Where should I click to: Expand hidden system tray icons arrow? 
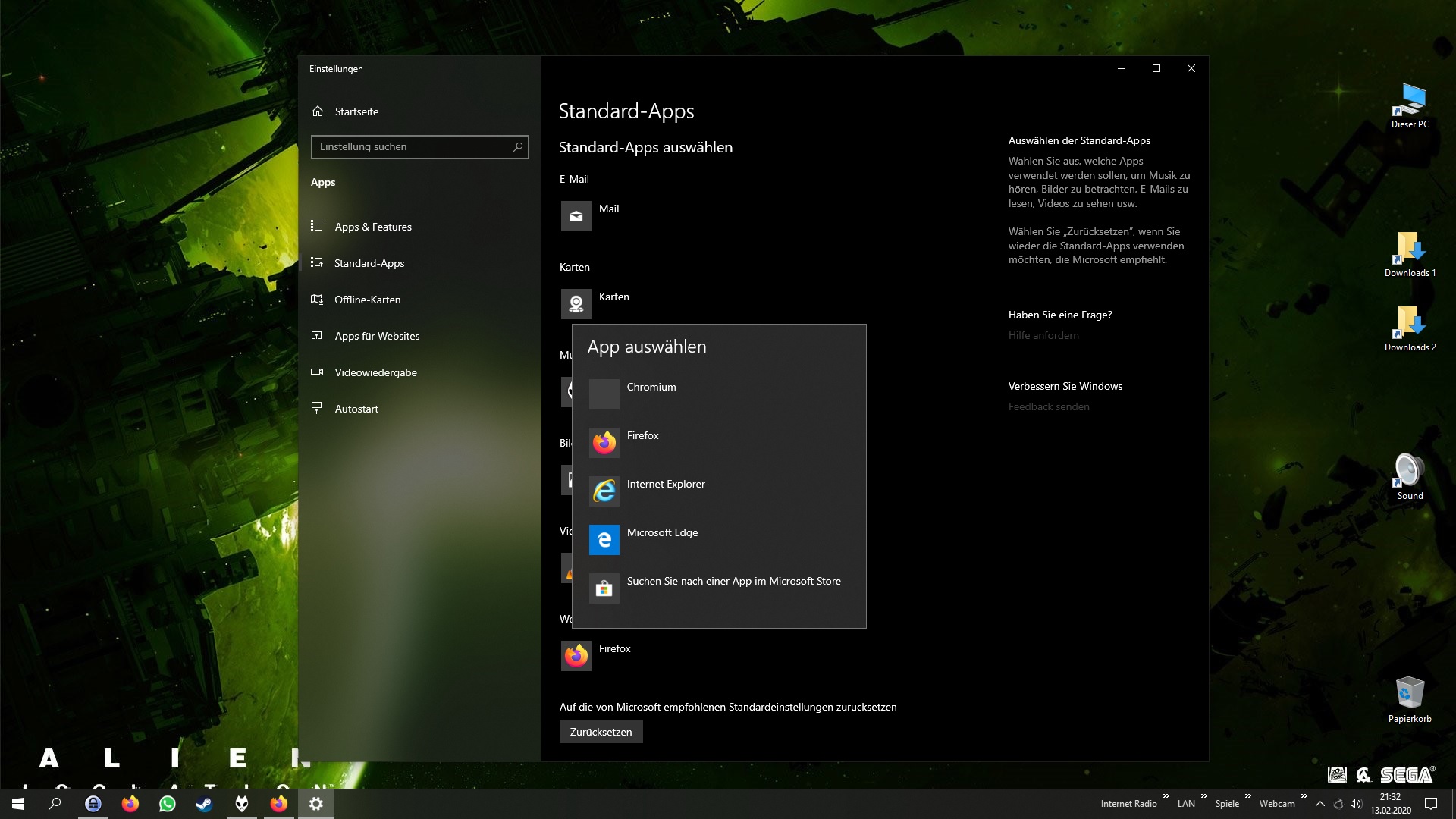tap(1320, 804)
